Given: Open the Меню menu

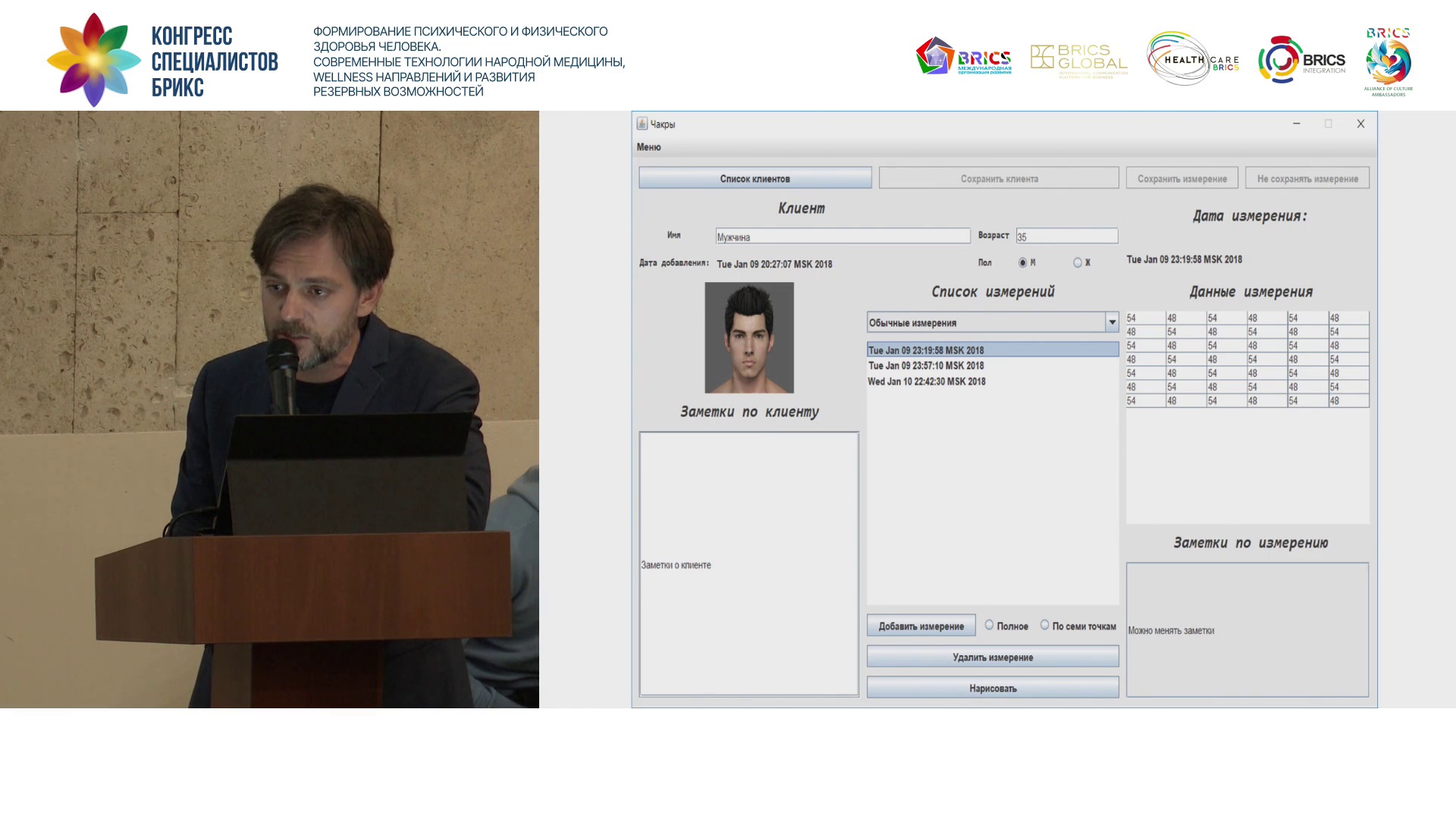Looking at the screenshot, I should 648,147.
